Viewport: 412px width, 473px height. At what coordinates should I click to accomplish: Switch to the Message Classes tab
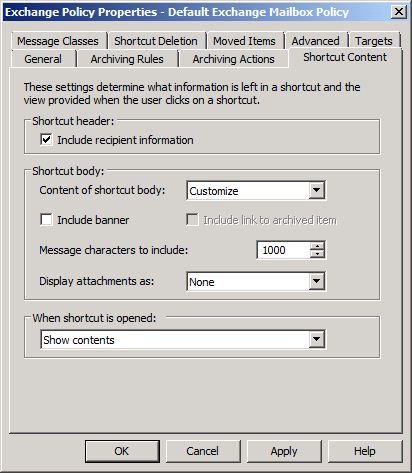58,41
